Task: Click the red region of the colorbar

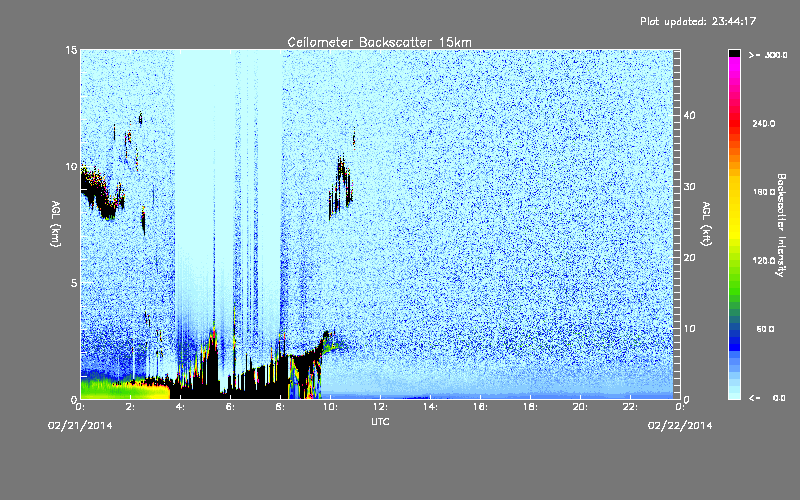Action: tap(734, 122)
